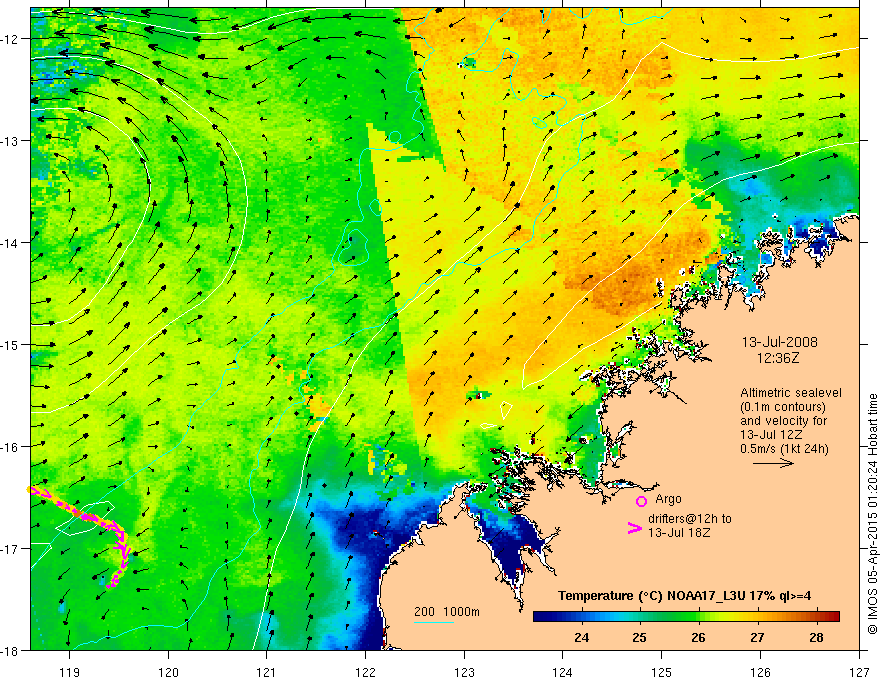Click the '(0.1m contours)' text

(783, 407)
